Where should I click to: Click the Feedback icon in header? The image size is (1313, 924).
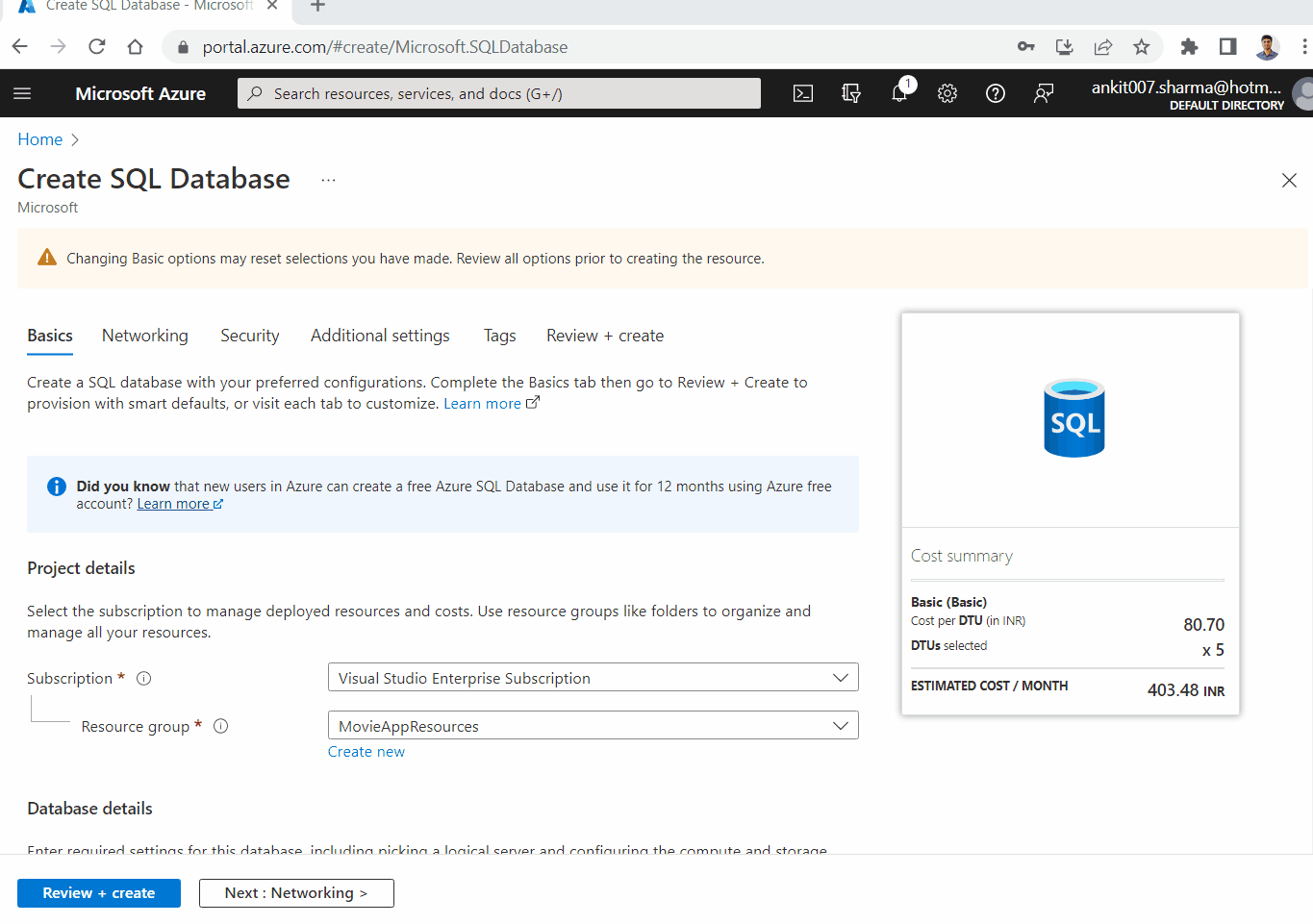(x=1044, y=93)
